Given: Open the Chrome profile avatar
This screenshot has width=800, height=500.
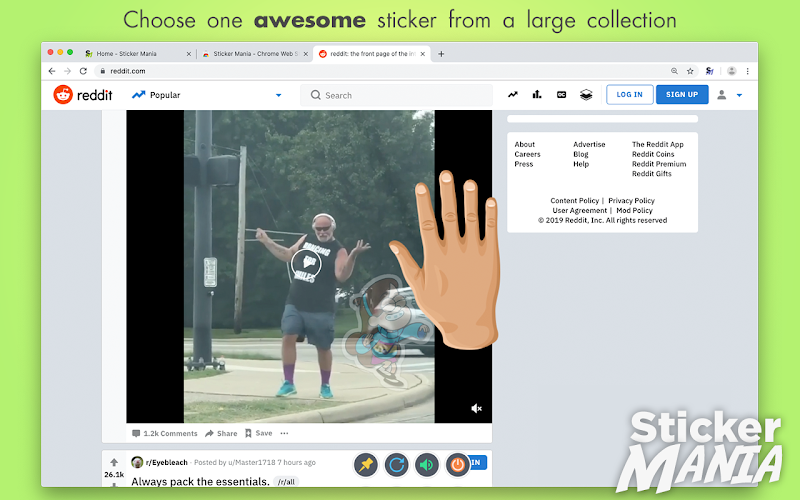Looking at the screenshot, I should tap(732, 71).
